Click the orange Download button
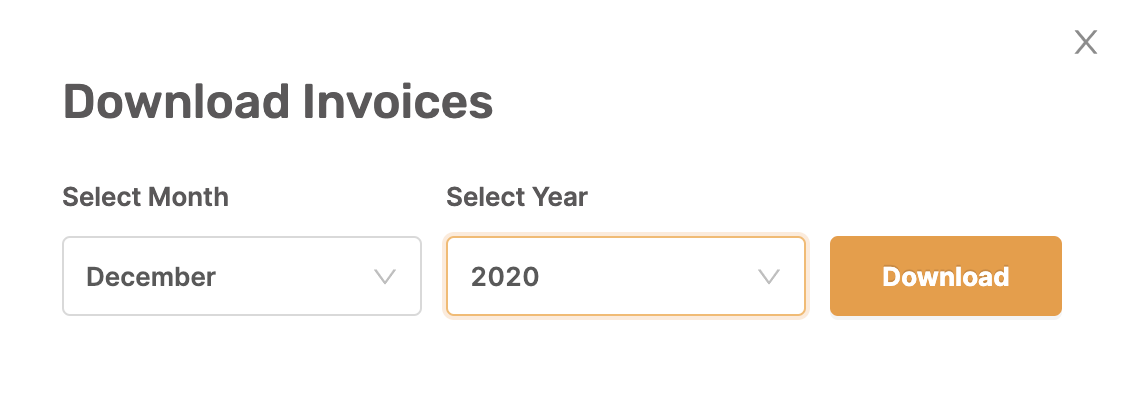The height and width of the screenshot is (396, 1122). click(945, 276)
